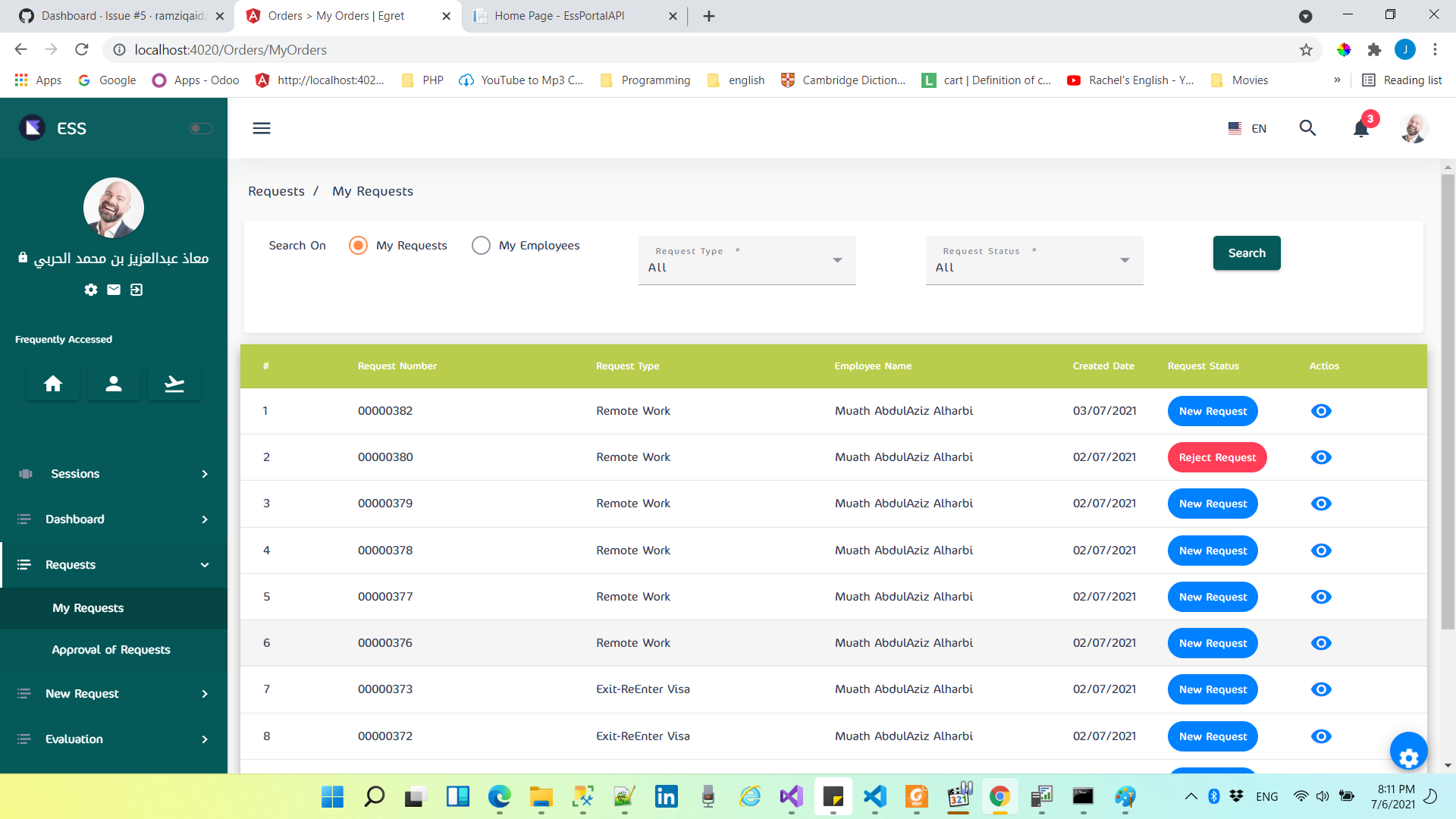Click the person shortcut in Frequently Accessed
Image resolution: width=1456 pixels, height=819 pixels.
(x=113, y=383)
